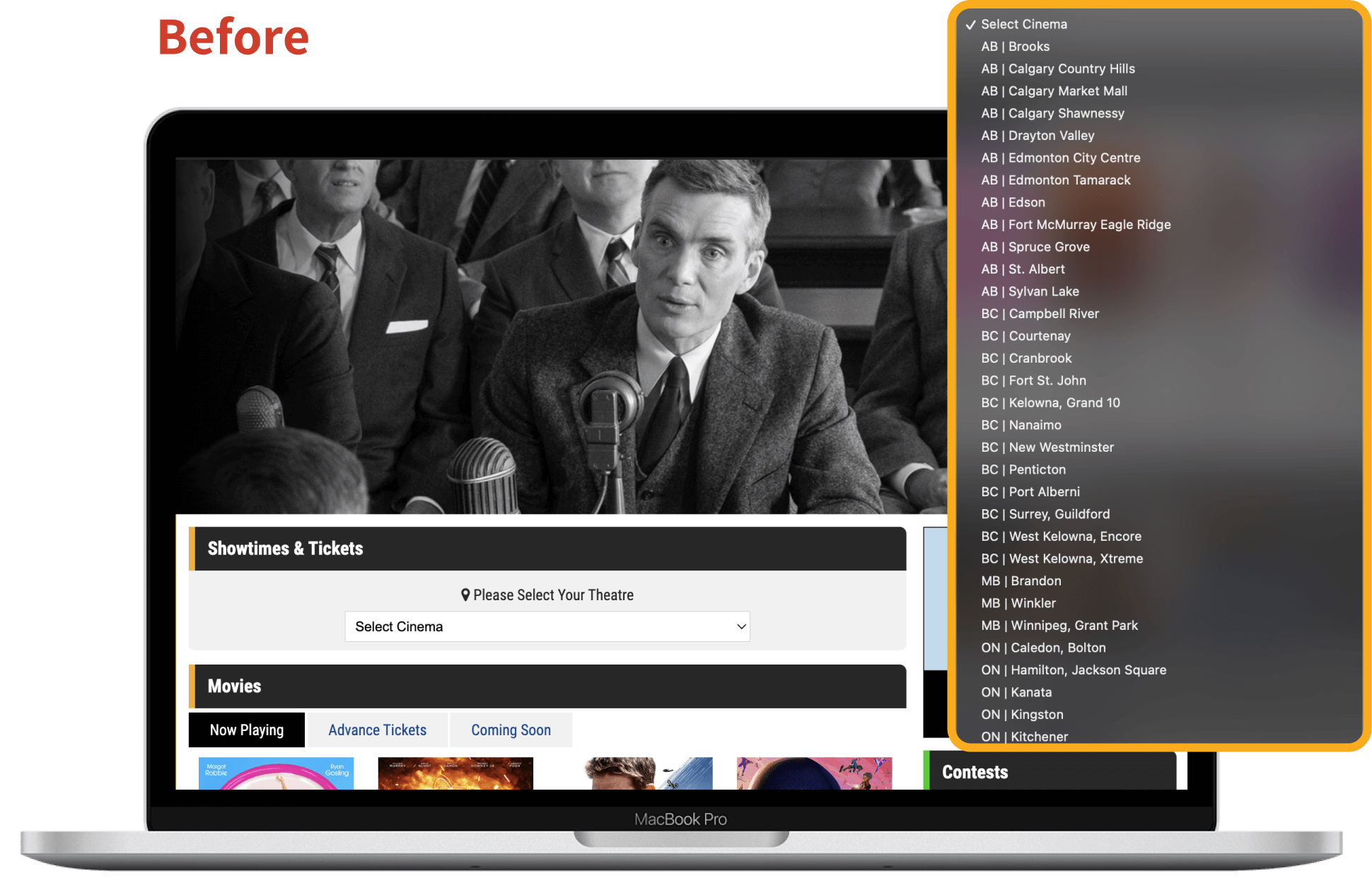
Task: Switch to the Coming Soon tab
Action: click(x=511, y=730)
